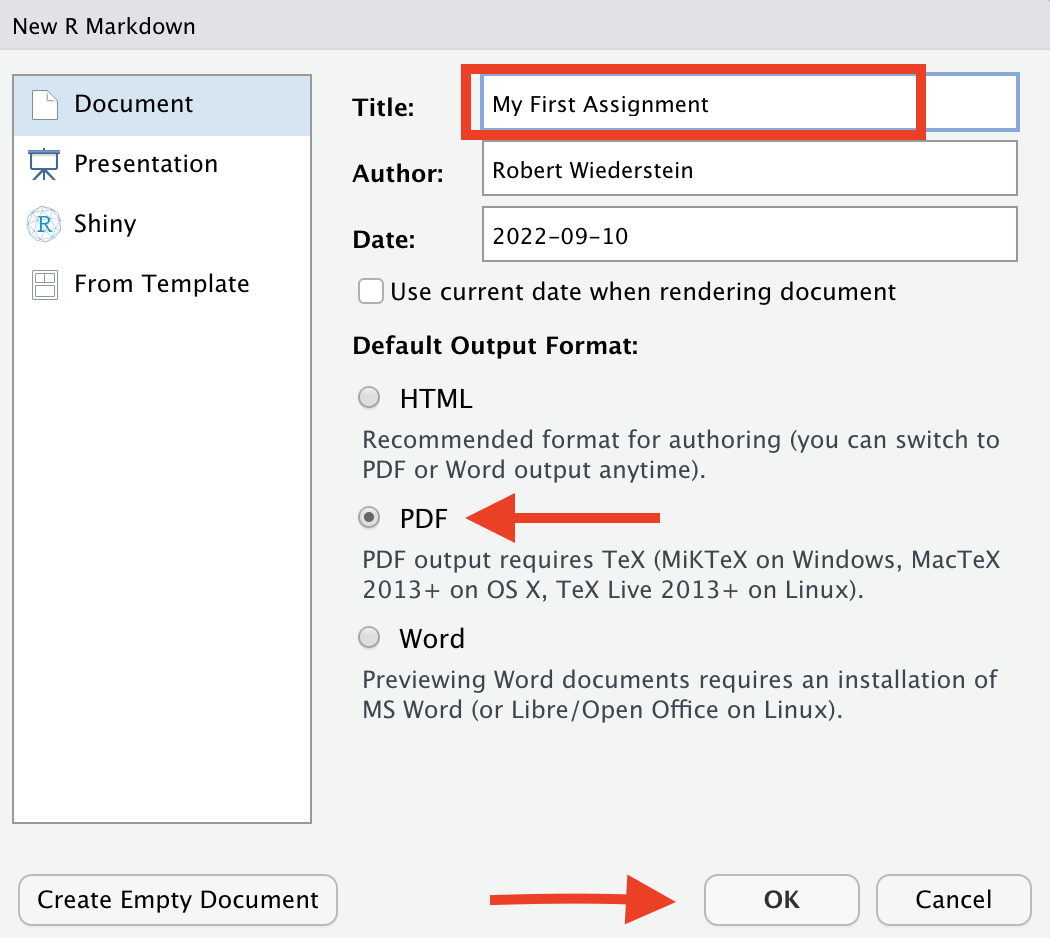Select HTML output format radio button
Viewport: 1050px width, 938px height.
369,398
